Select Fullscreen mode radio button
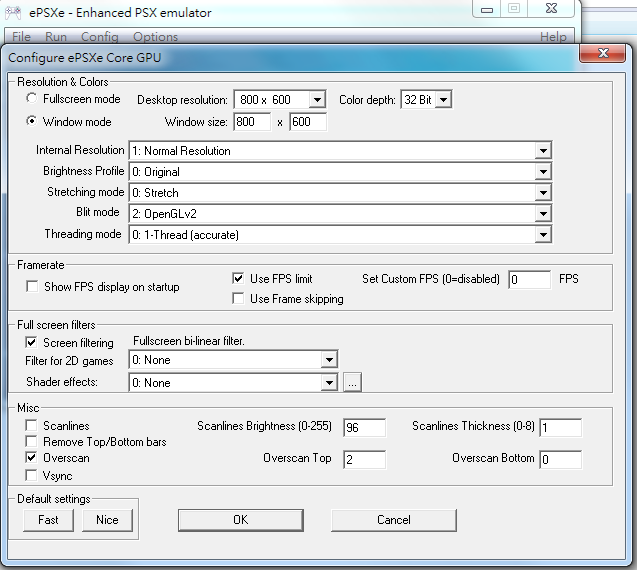Screen dimensions: 637x570 (31, 98)
